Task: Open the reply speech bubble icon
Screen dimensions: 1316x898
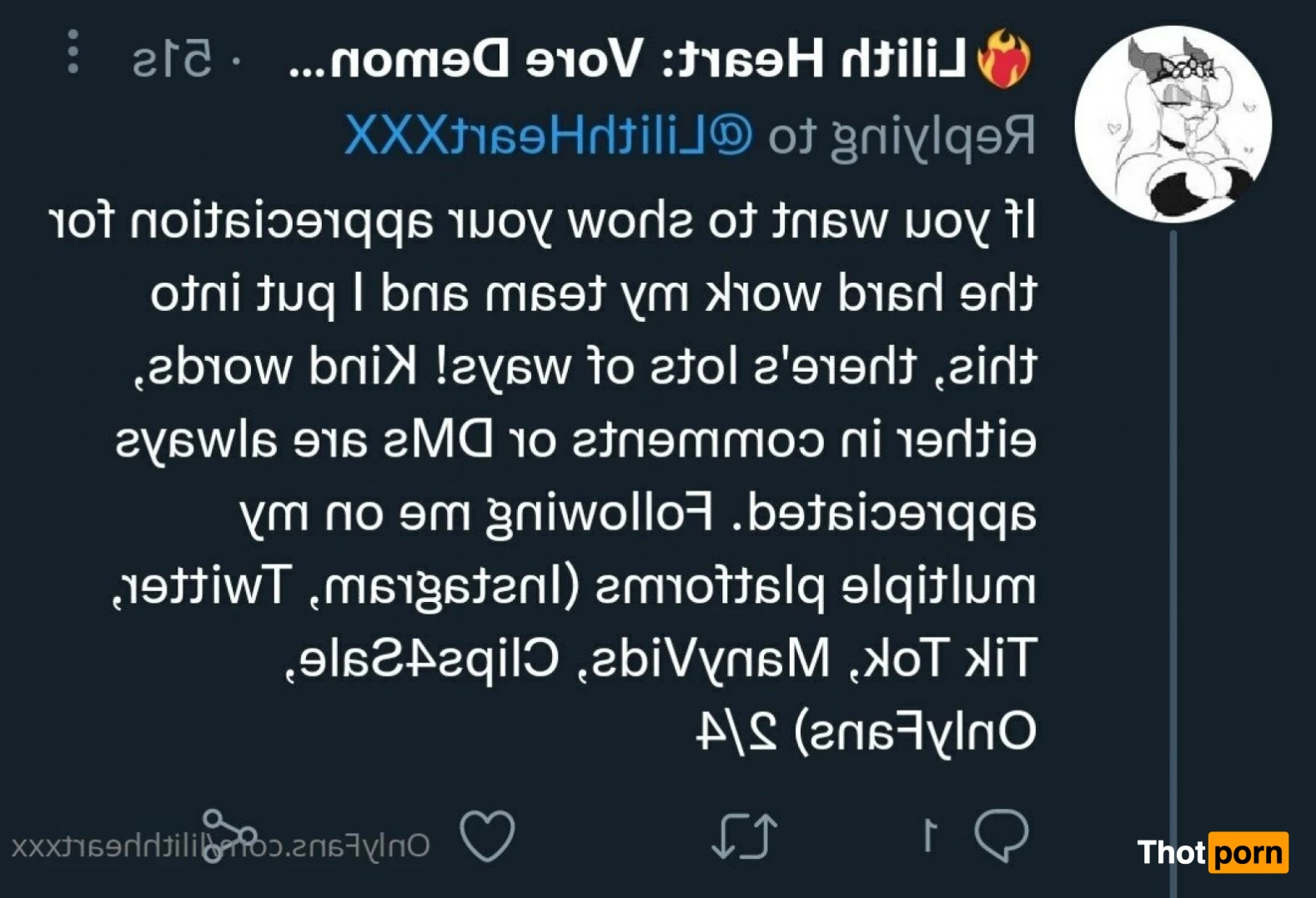Action: (x=1002, y=835)
